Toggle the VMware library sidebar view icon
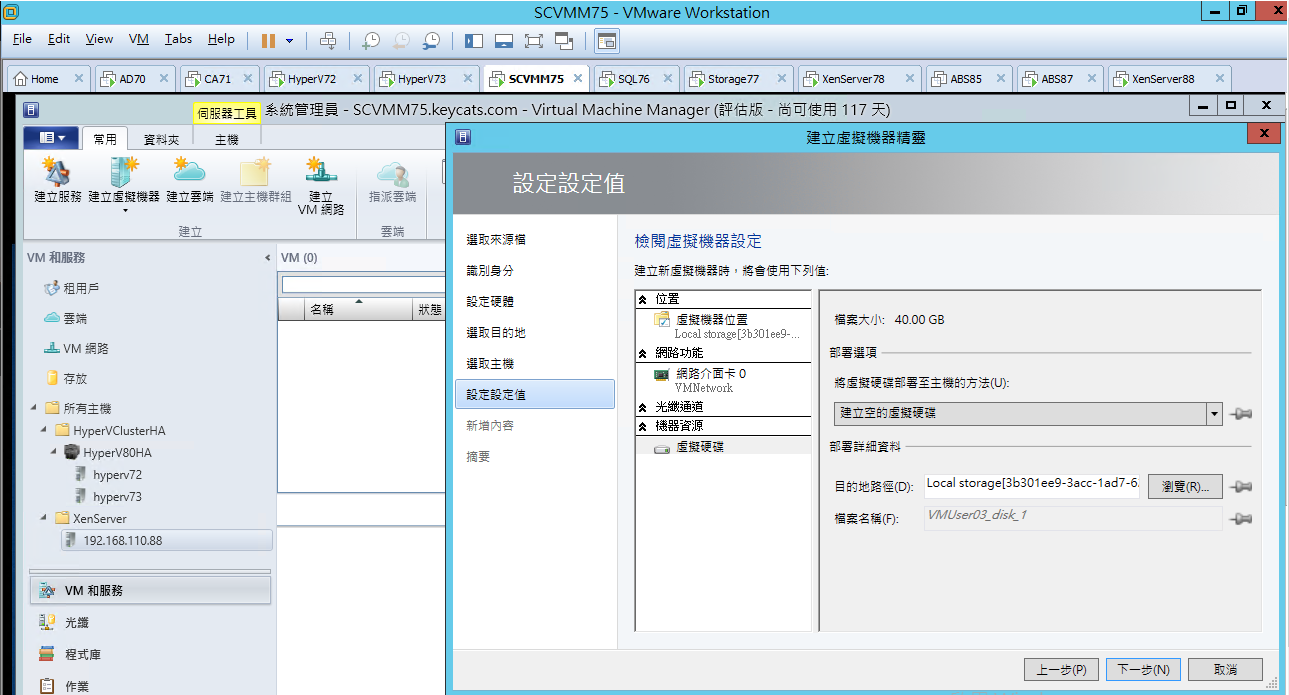1289x695 pixels. point(474,40)
